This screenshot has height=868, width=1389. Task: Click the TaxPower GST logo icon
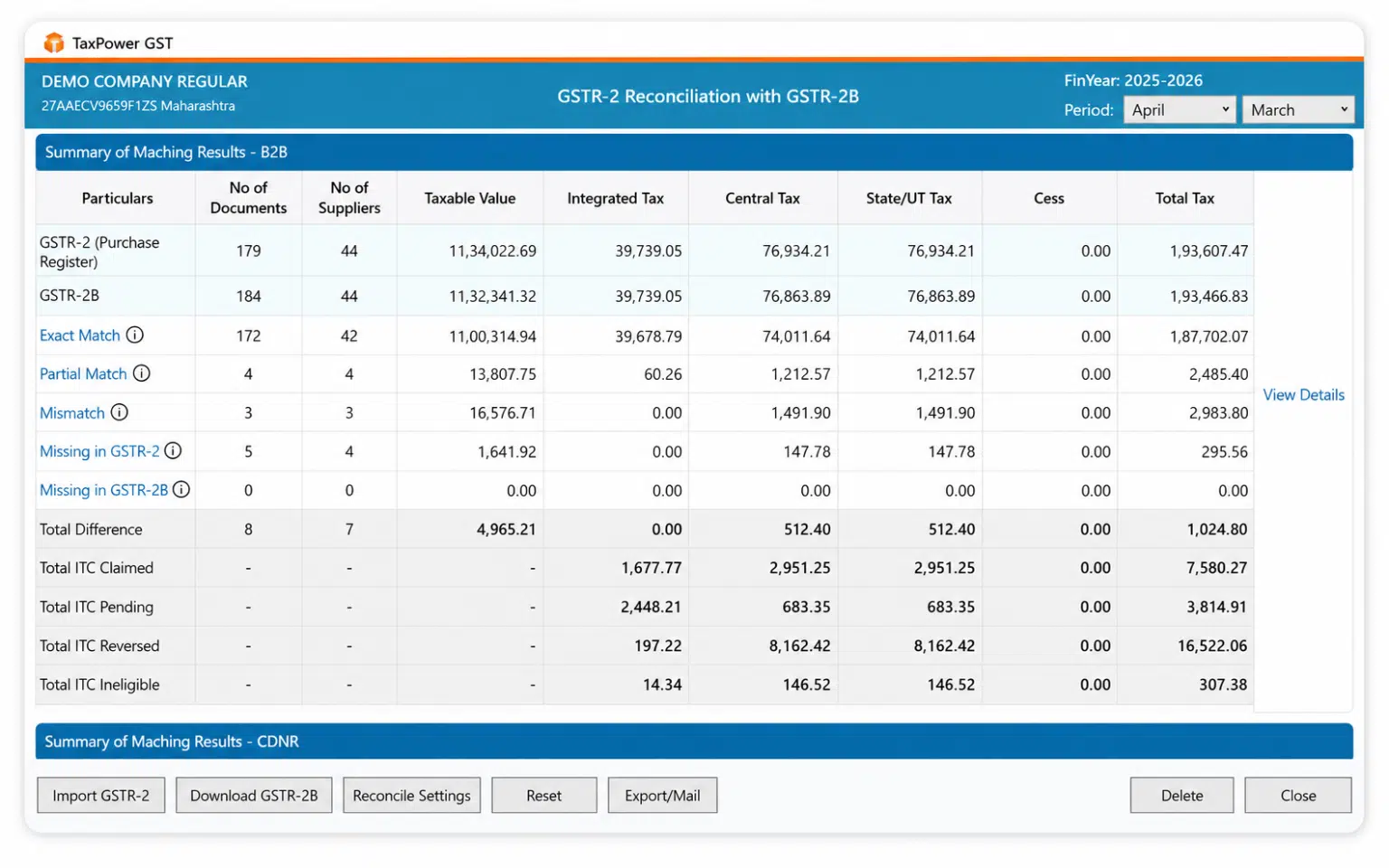point(54,42)
